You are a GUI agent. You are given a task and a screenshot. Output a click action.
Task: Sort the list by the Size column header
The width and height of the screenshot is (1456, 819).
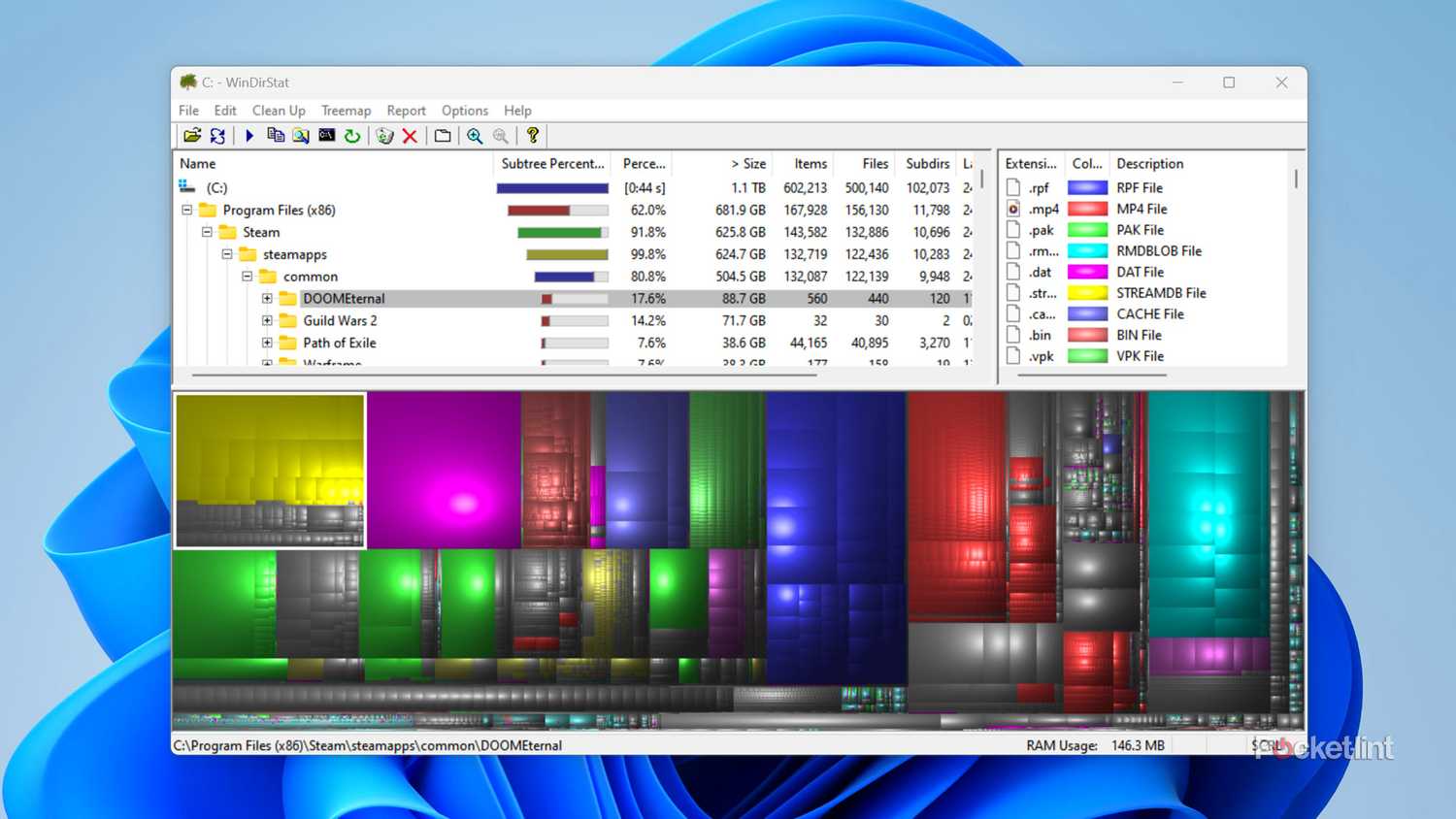coord(751,163)
